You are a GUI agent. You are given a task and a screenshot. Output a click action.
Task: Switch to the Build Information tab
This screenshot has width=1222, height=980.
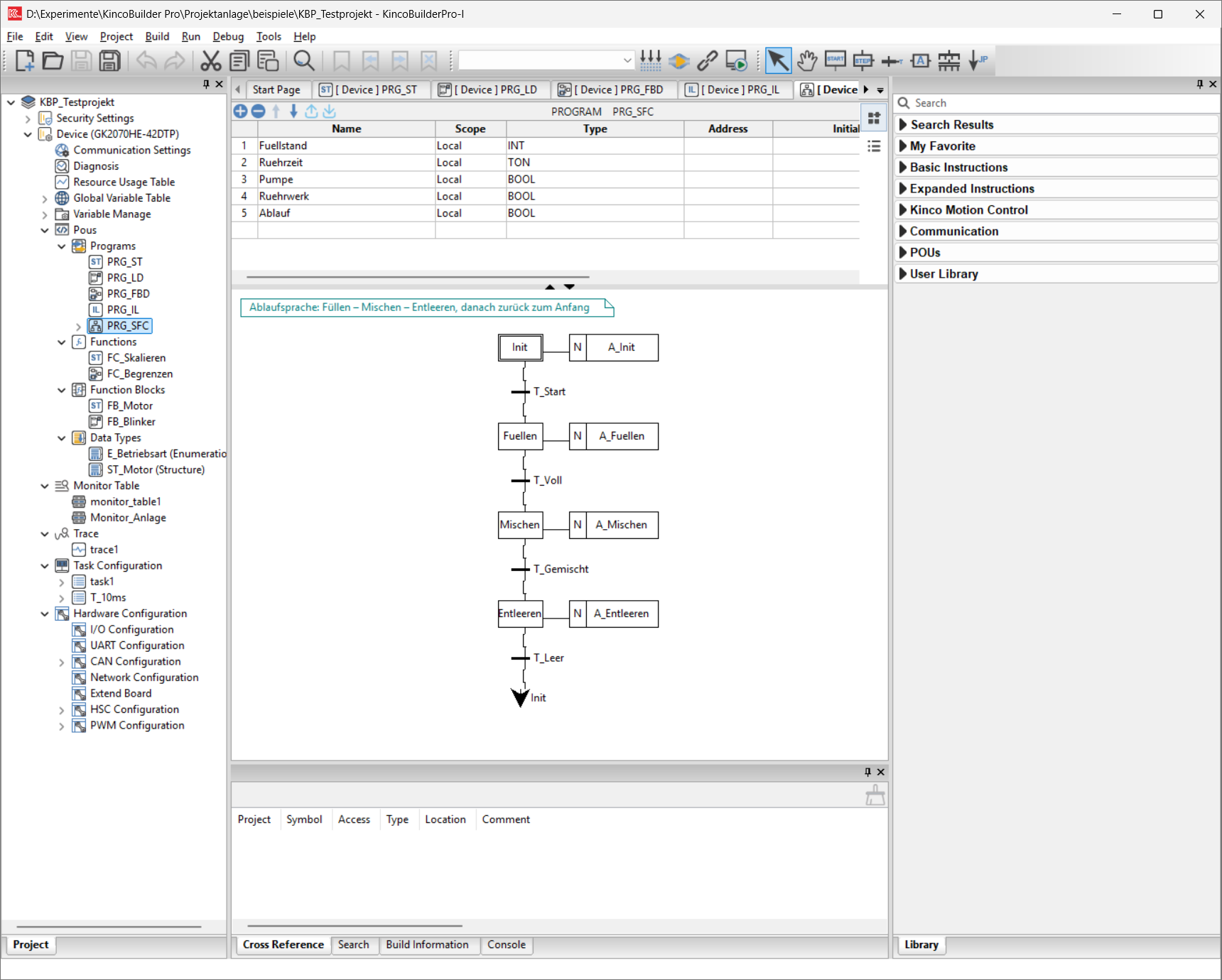pyautogui.click(x=427, y=944)
